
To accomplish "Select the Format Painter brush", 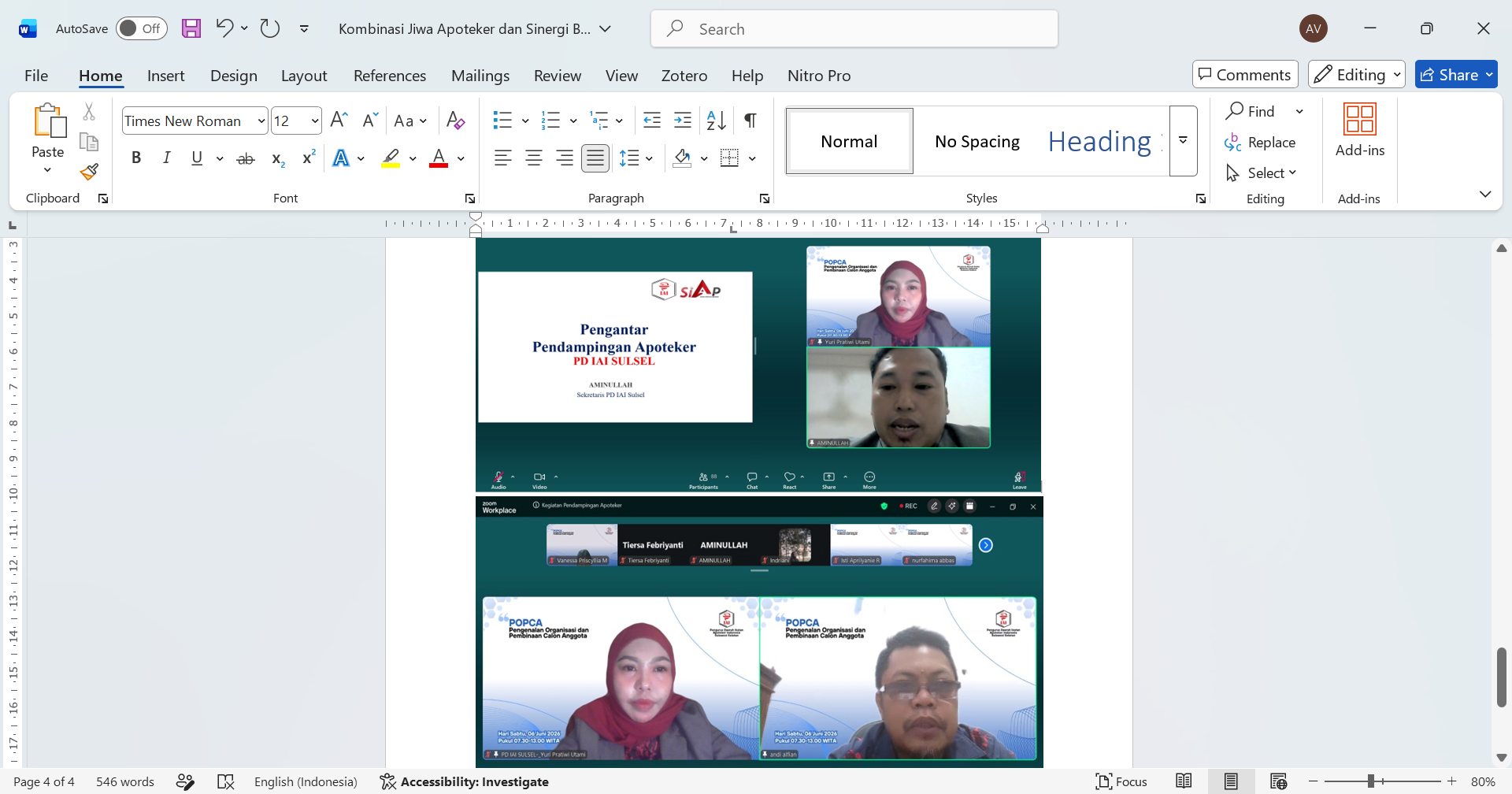I will (x=89, y=172).
